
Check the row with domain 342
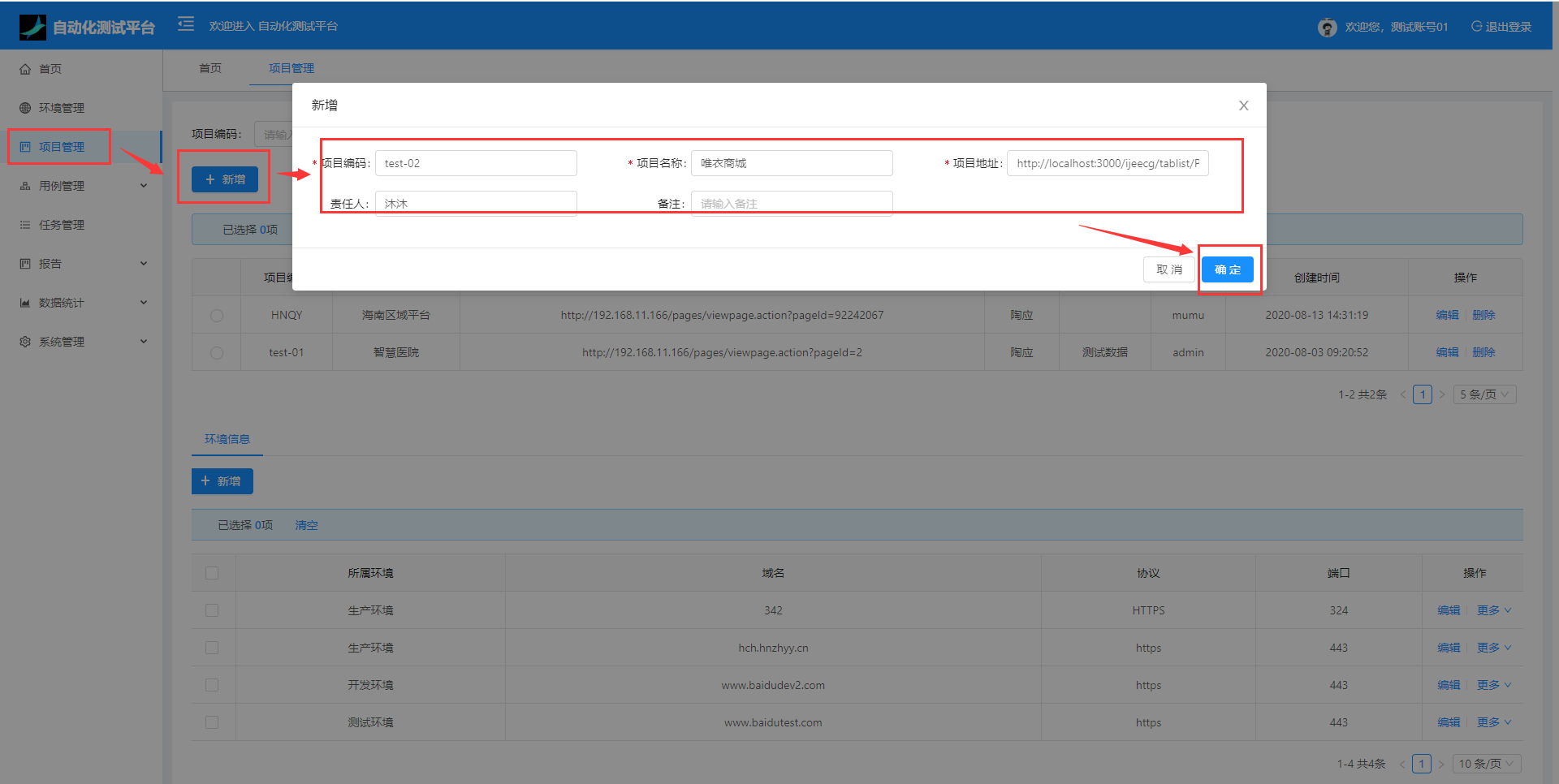tap(212, 610)
